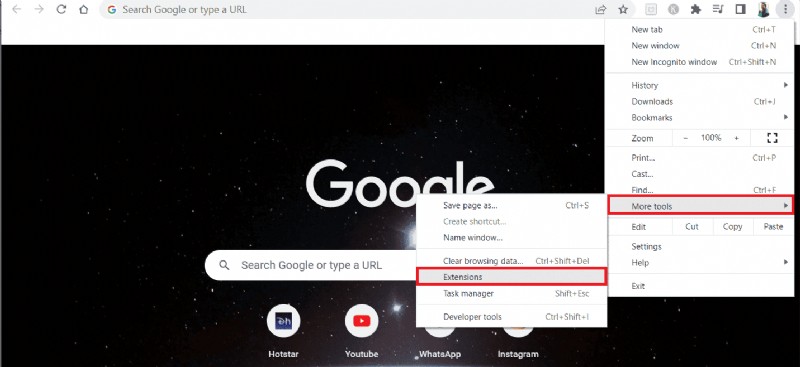Go to the Home page icon
Image resolution: width=800 pixels, height=367 pixels.
[x=84, y=9]
